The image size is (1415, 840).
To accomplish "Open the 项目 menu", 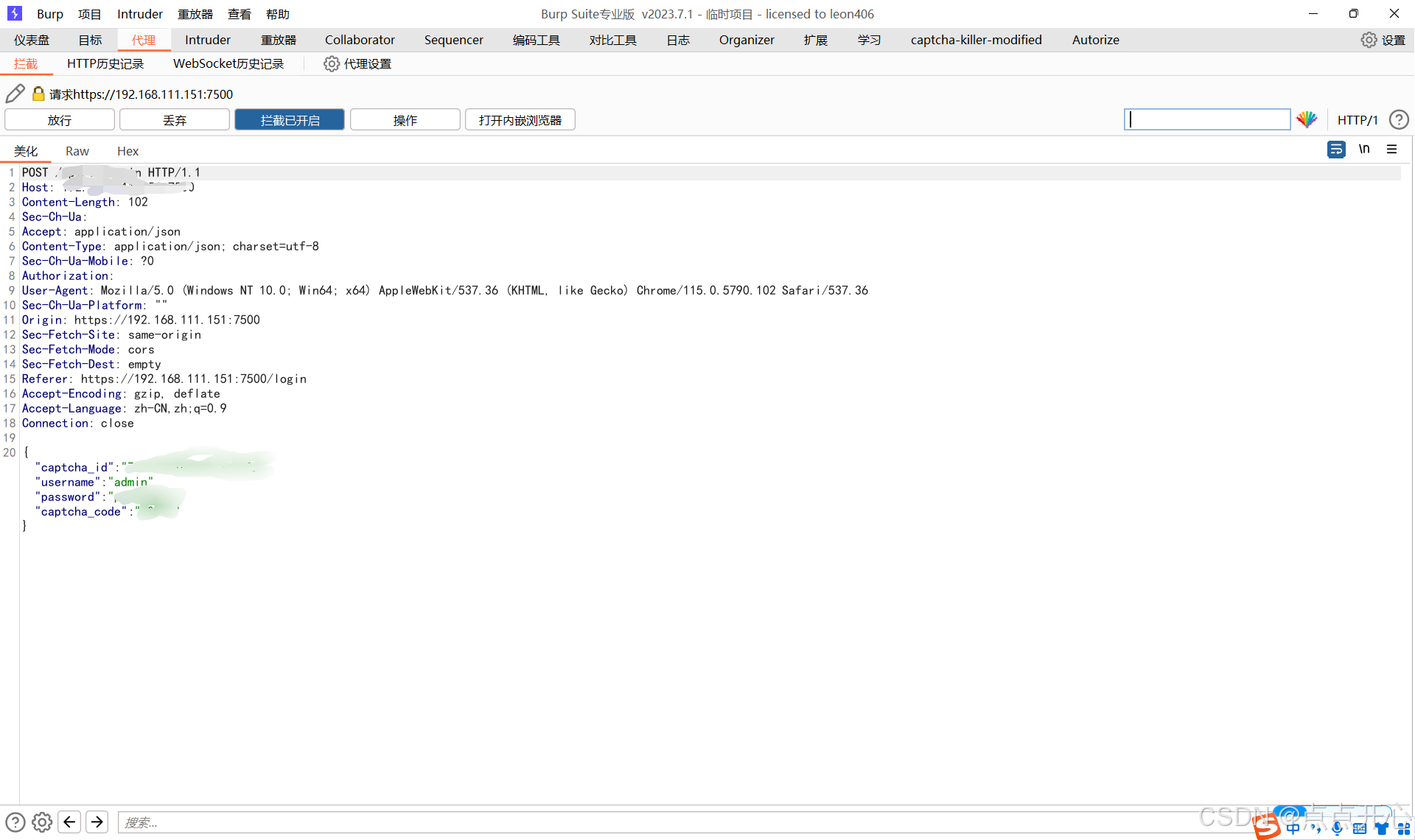I will click(x=90, y=14).
